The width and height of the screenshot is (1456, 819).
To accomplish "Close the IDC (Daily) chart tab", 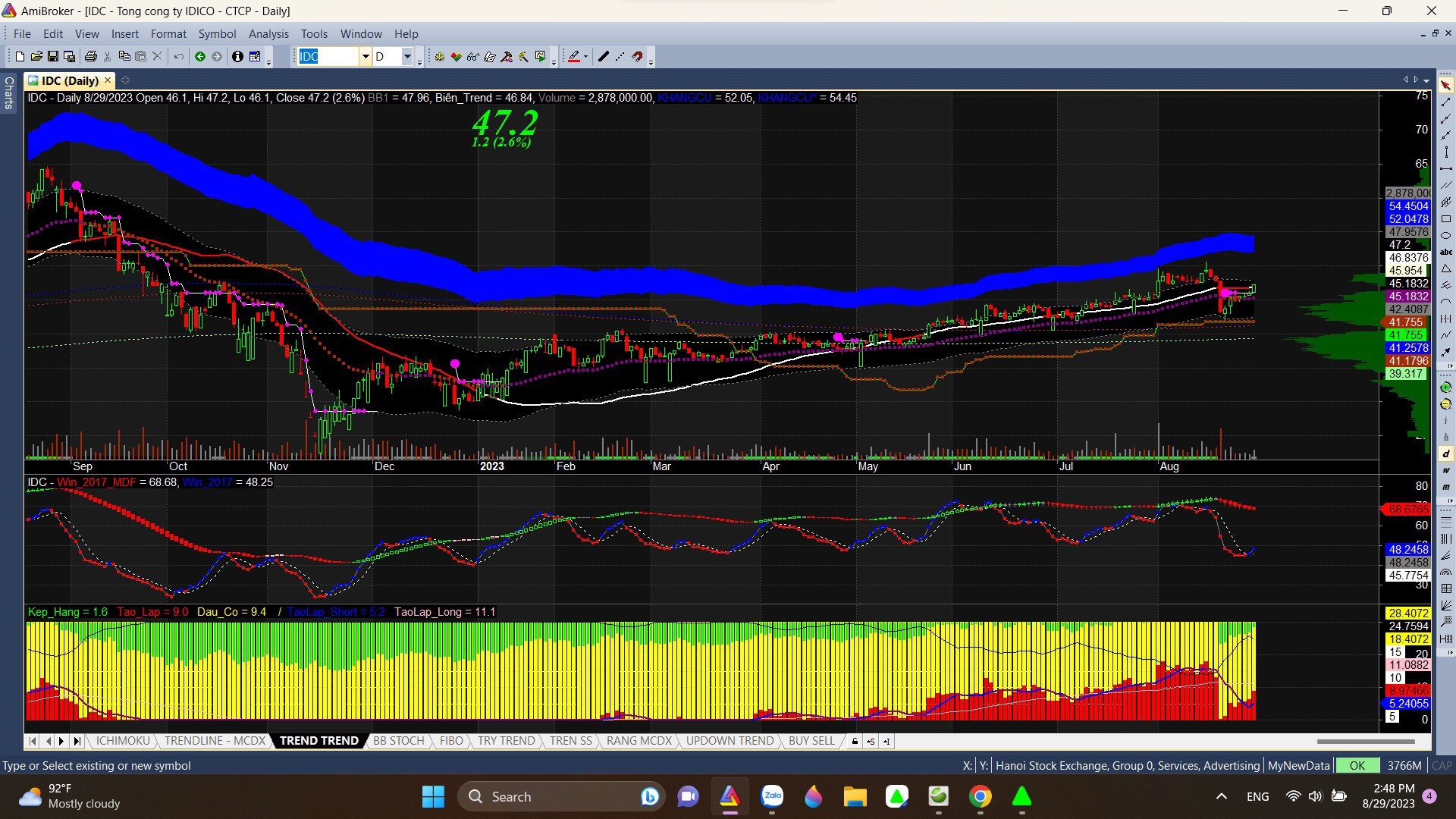I will (x=108, y=80).
